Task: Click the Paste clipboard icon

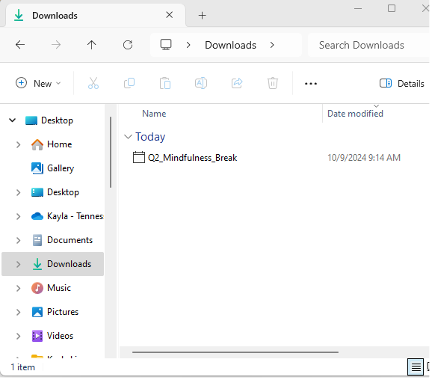Action: point(165,83)
